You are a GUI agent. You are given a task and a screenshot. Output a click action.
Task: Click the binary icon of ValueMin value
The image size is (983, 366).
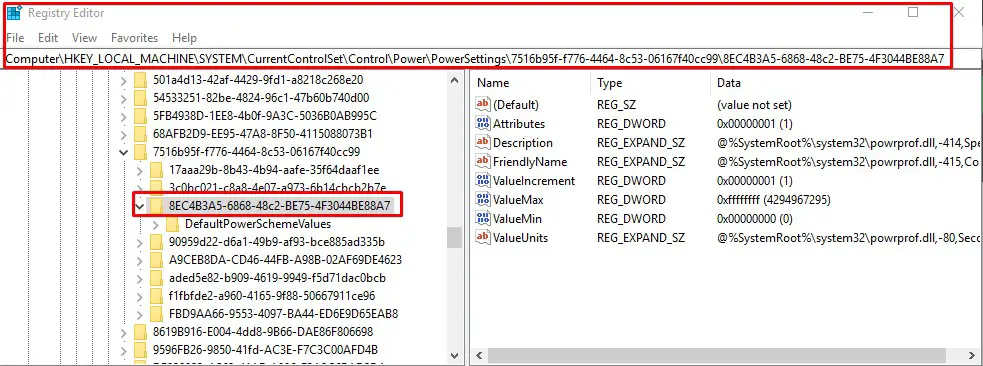(483, 219)
